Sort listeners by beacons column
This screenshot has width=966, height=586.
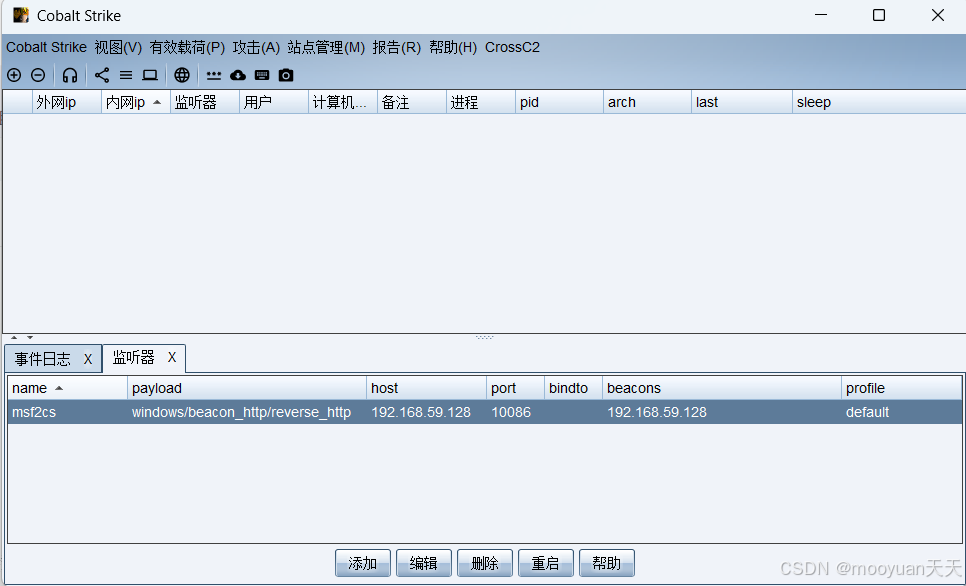tap(722, 388)
